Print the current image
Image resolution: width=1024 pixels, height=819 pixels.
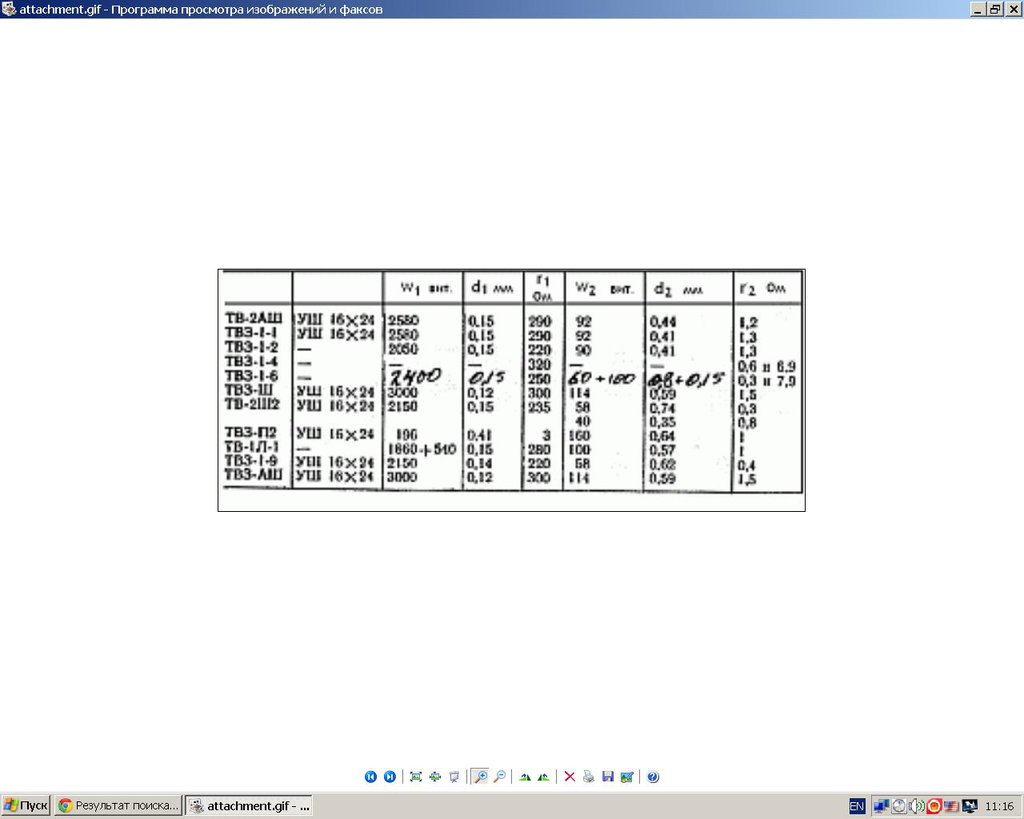[x=589, y=776]
